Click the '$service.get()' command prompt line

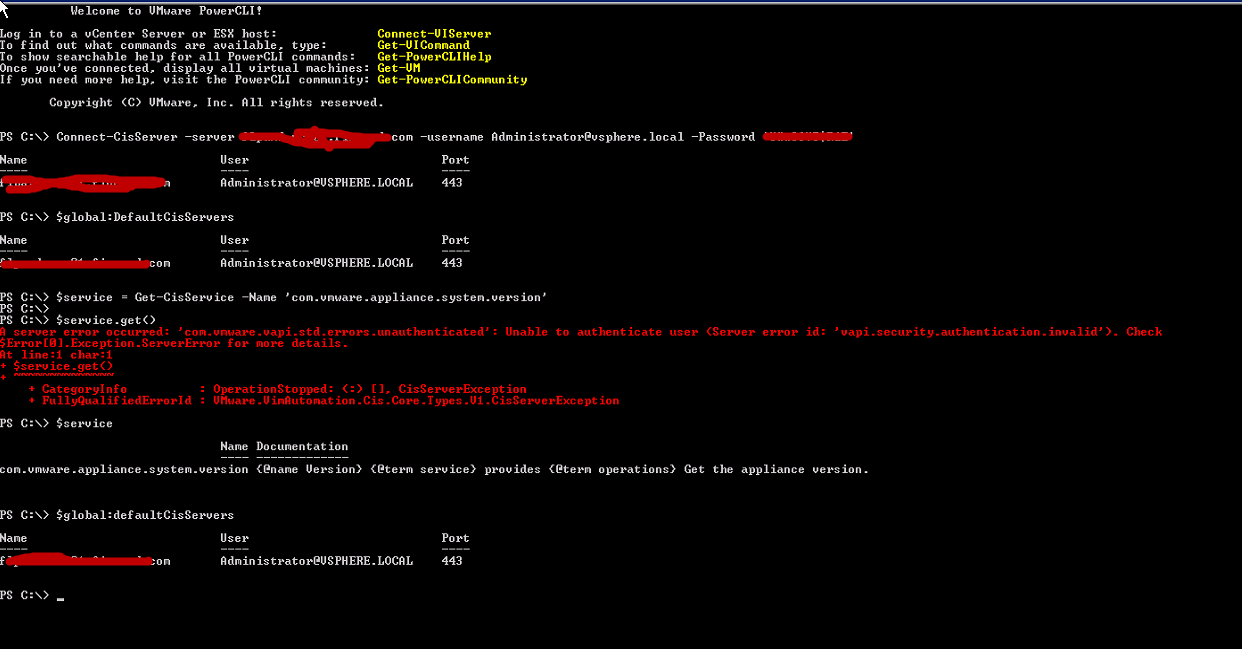coord(78,320)
